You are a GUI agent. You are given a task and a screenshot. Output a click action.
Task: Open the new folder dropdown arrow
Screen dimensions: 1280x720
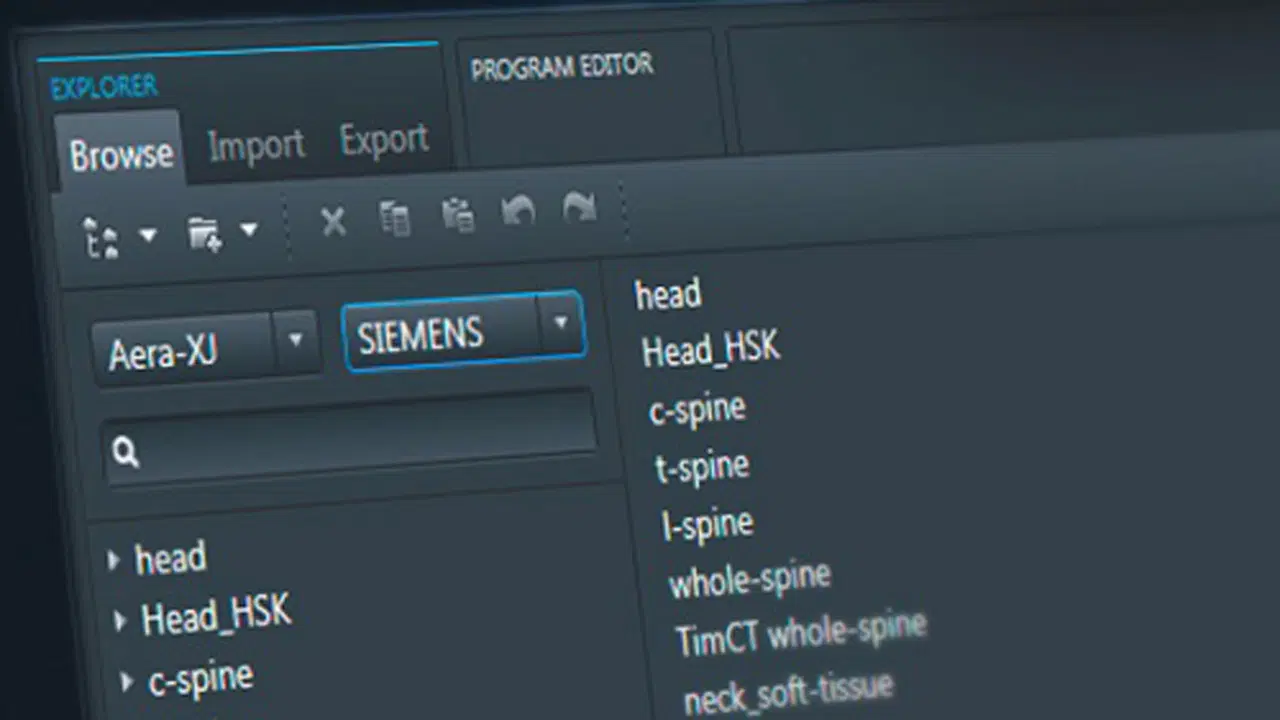(x=249, y=230)
